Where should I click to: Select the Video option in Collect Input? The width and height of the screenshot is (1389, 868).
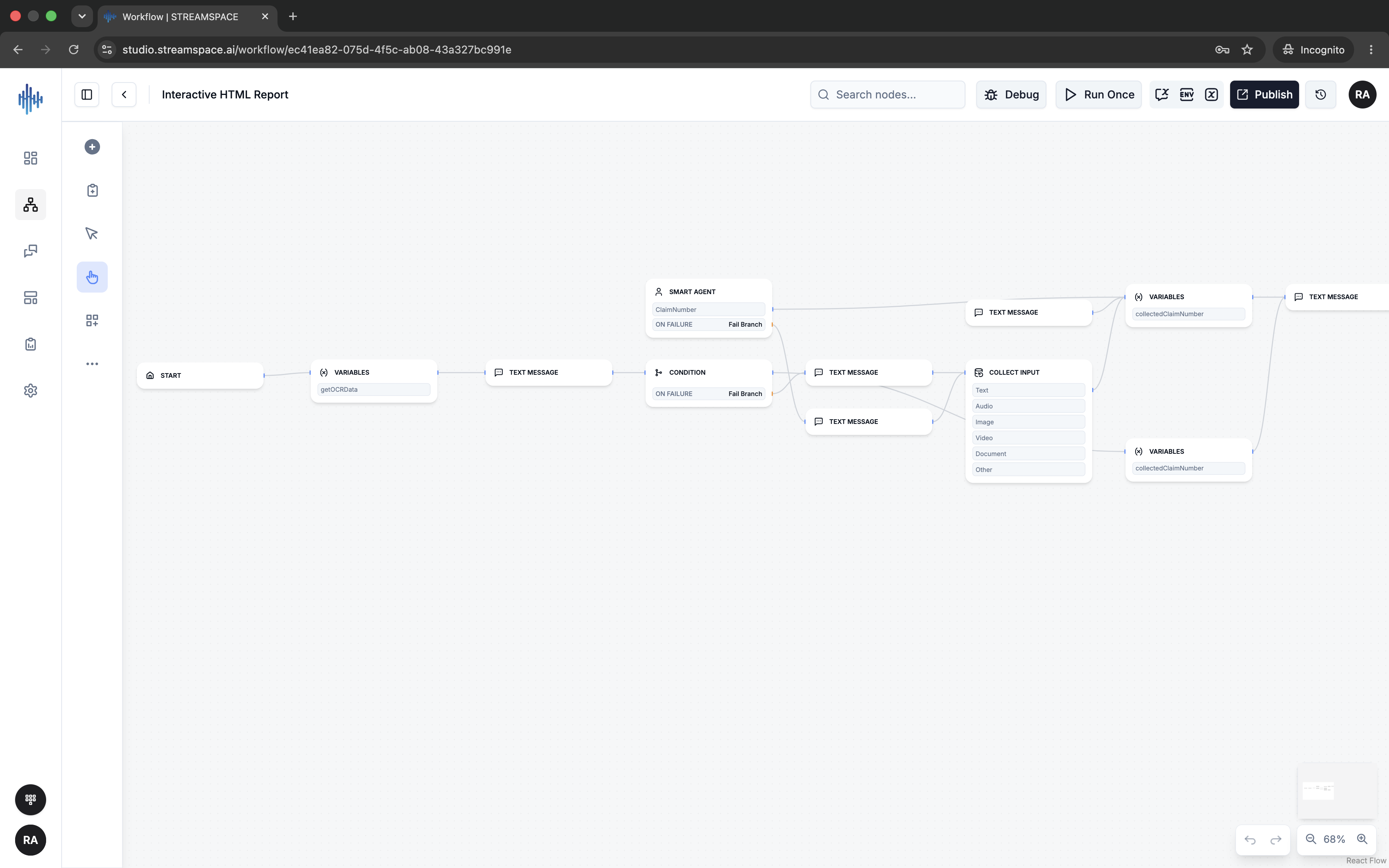point(1029,438)
